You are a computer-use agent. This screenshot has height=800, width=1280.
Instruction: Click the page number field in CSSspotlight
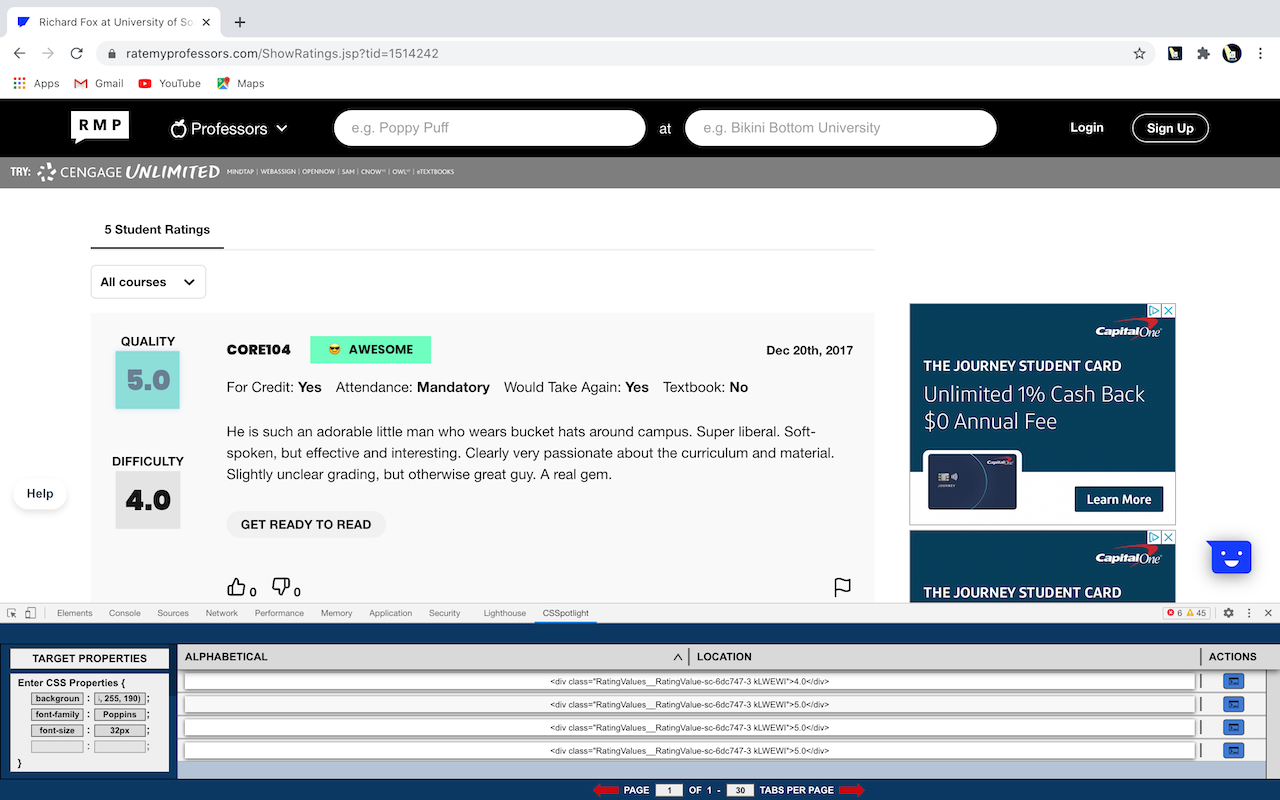pyautogui.click(x=669, y=790)
